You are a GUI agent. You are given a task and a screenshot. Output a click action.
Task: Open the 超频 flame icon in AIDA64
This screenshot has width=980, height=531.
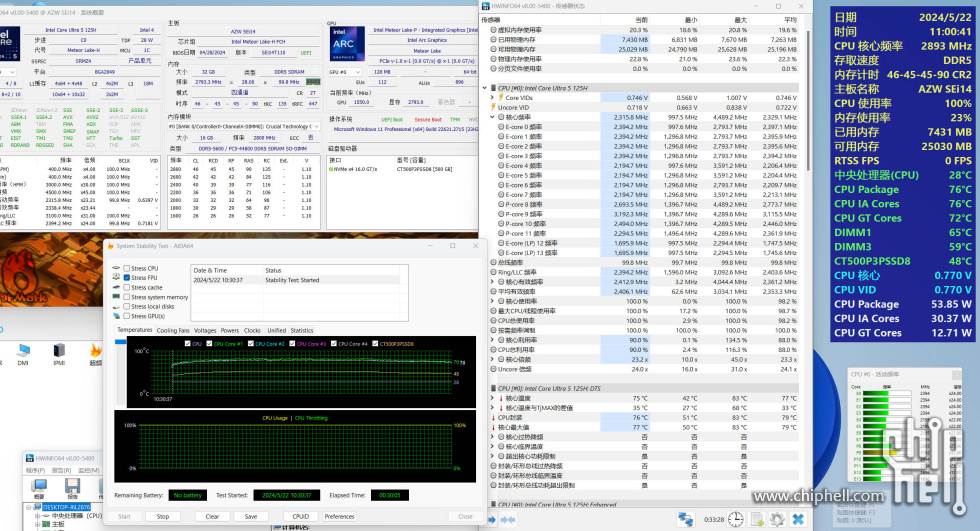pos(96,350)
